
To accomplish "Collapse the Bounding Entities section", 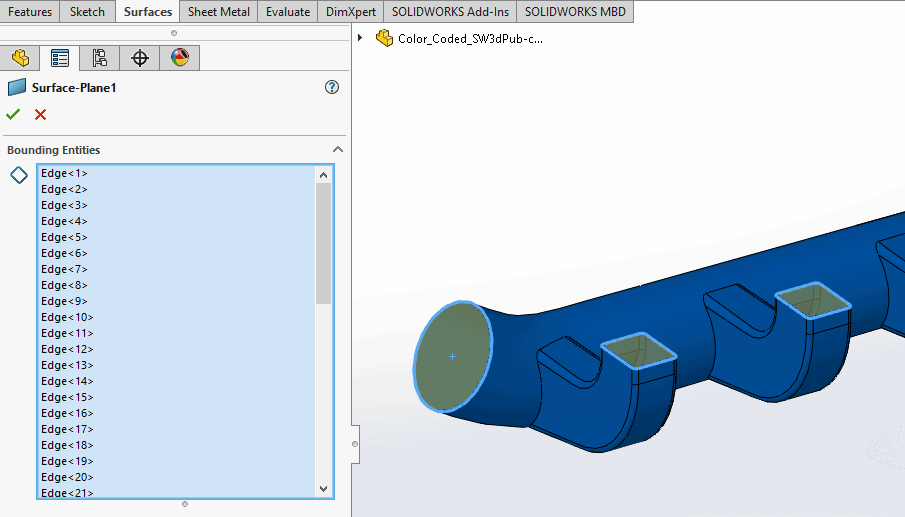I will pyautogui.click(x=338, y=149).
